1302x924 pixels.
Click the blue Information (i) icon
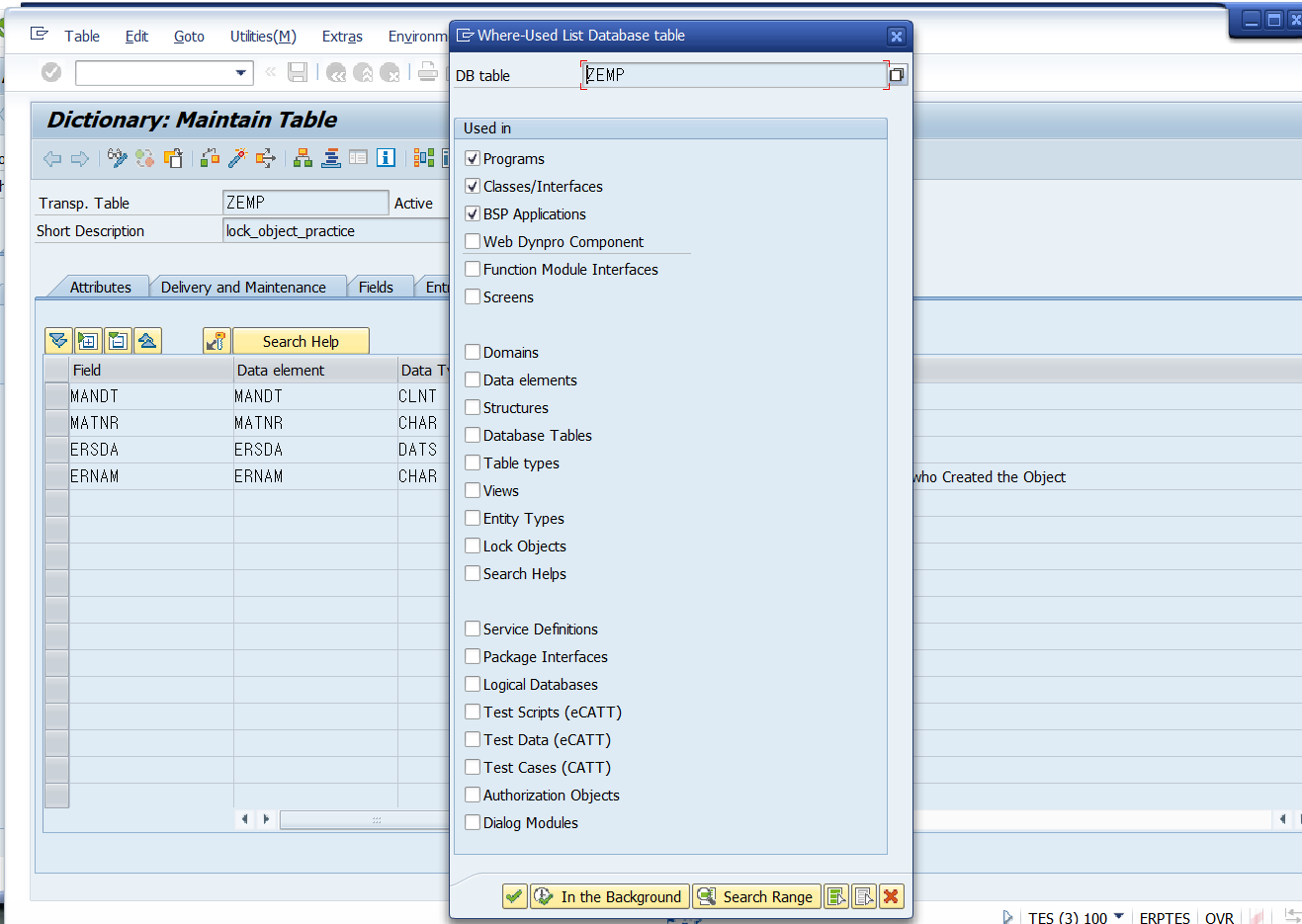tap(386, 158)
